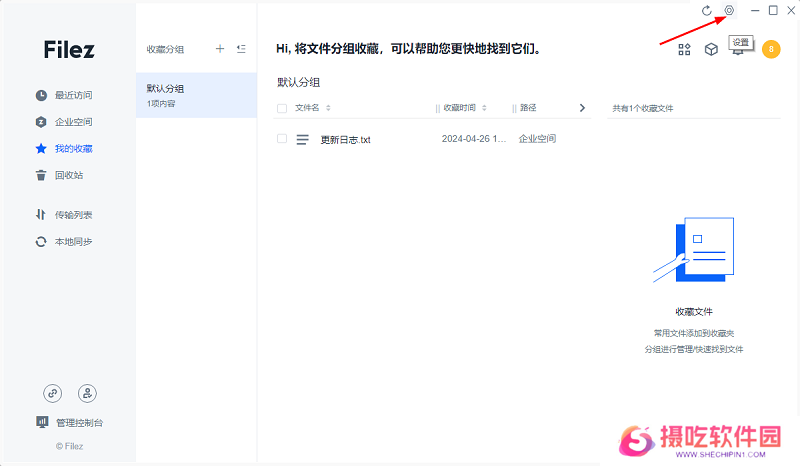The image size is (800, 466).
Task: Click the sync icon beside 本地同步
Action: coord(41,241)
